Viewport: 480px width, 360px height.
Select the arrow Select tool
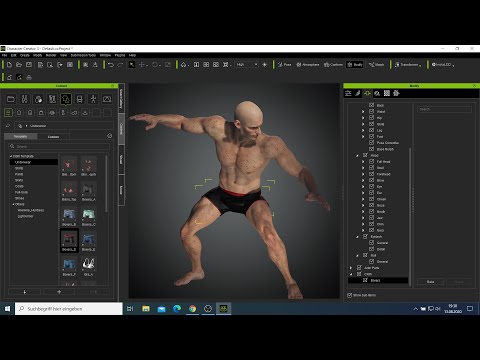coord(132,65)
